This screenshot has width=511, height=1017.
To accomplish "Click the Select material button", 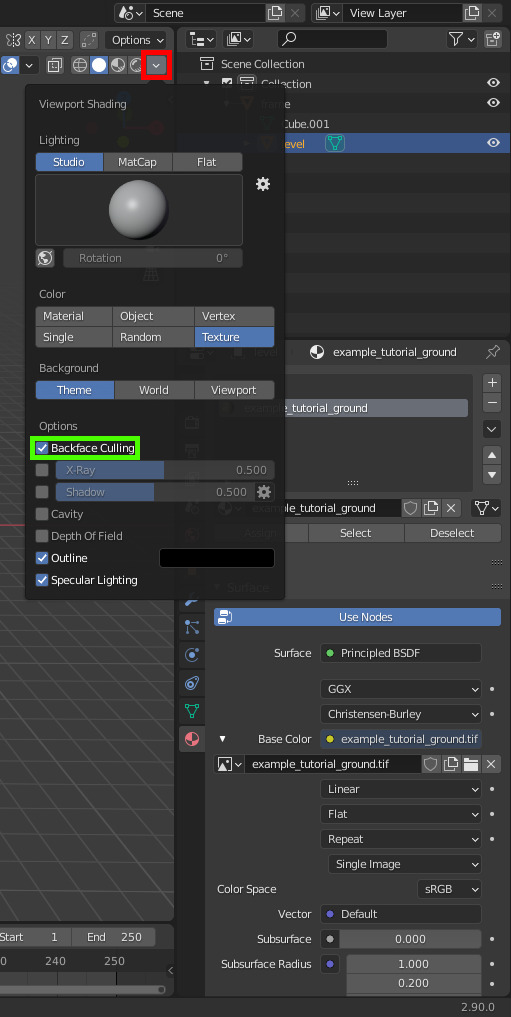I will [355, 533].
